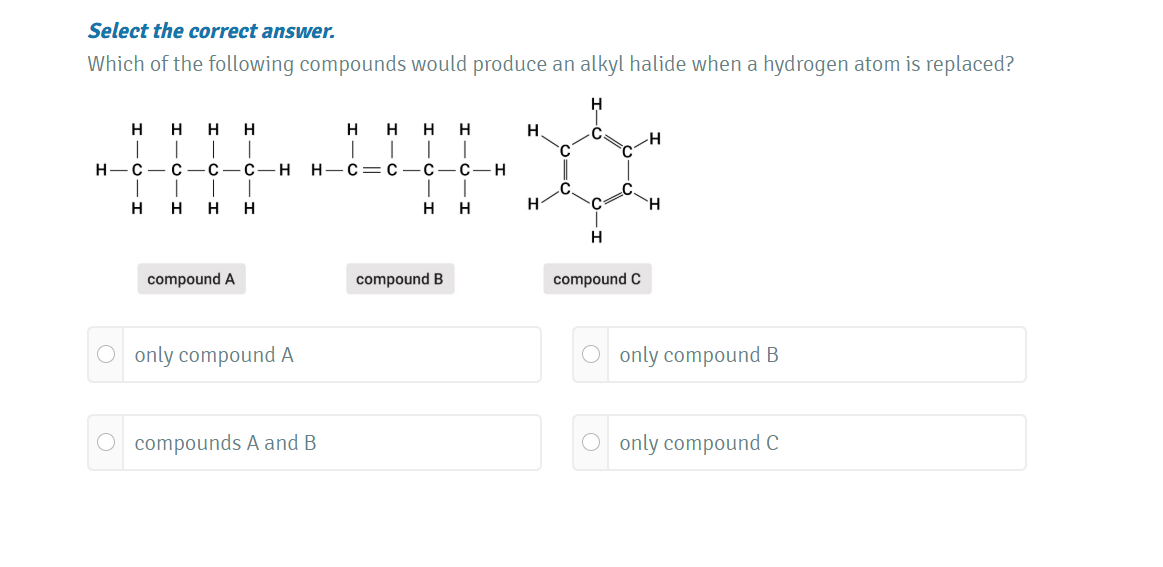
Task: Select the "only compound A" radio button
Action: 107,355
